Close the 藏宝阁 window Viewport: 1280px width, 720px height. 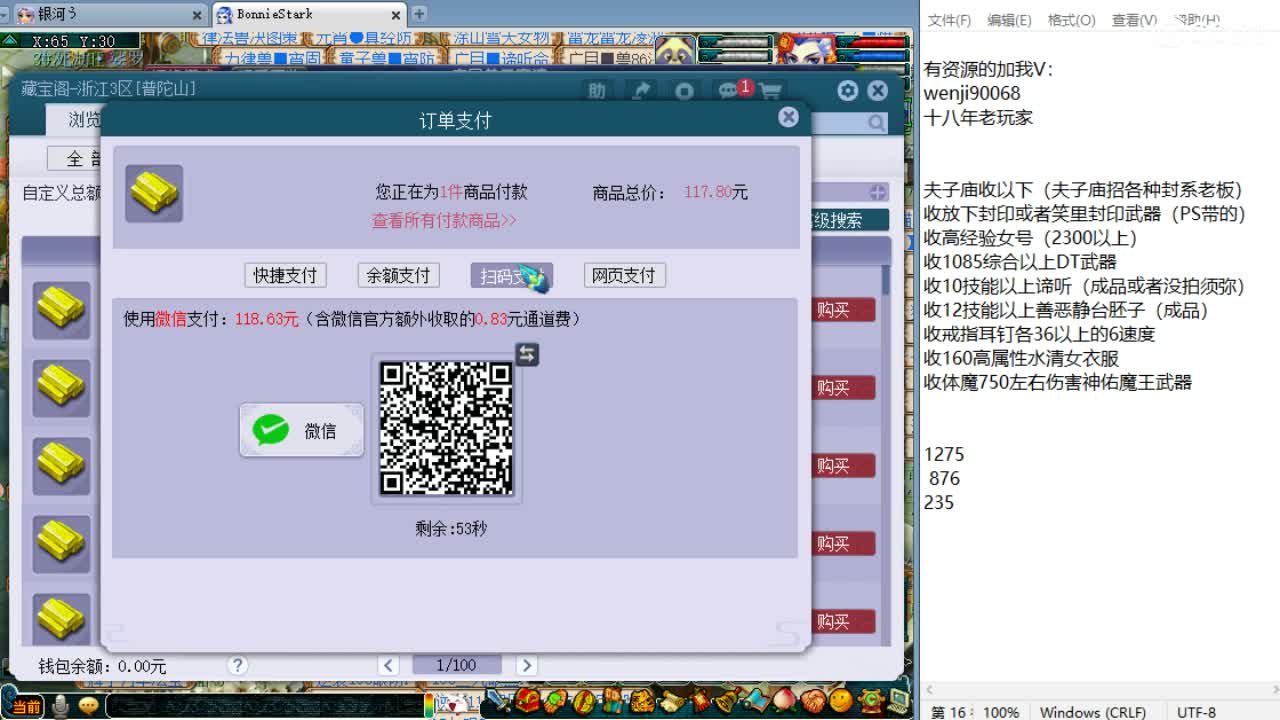point(878,91)
